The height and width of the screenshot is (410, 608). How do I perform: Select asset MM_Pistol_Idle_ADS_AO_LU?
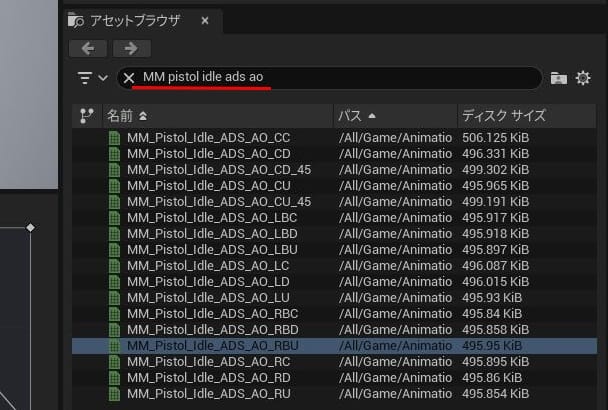[x=334, y=298]
